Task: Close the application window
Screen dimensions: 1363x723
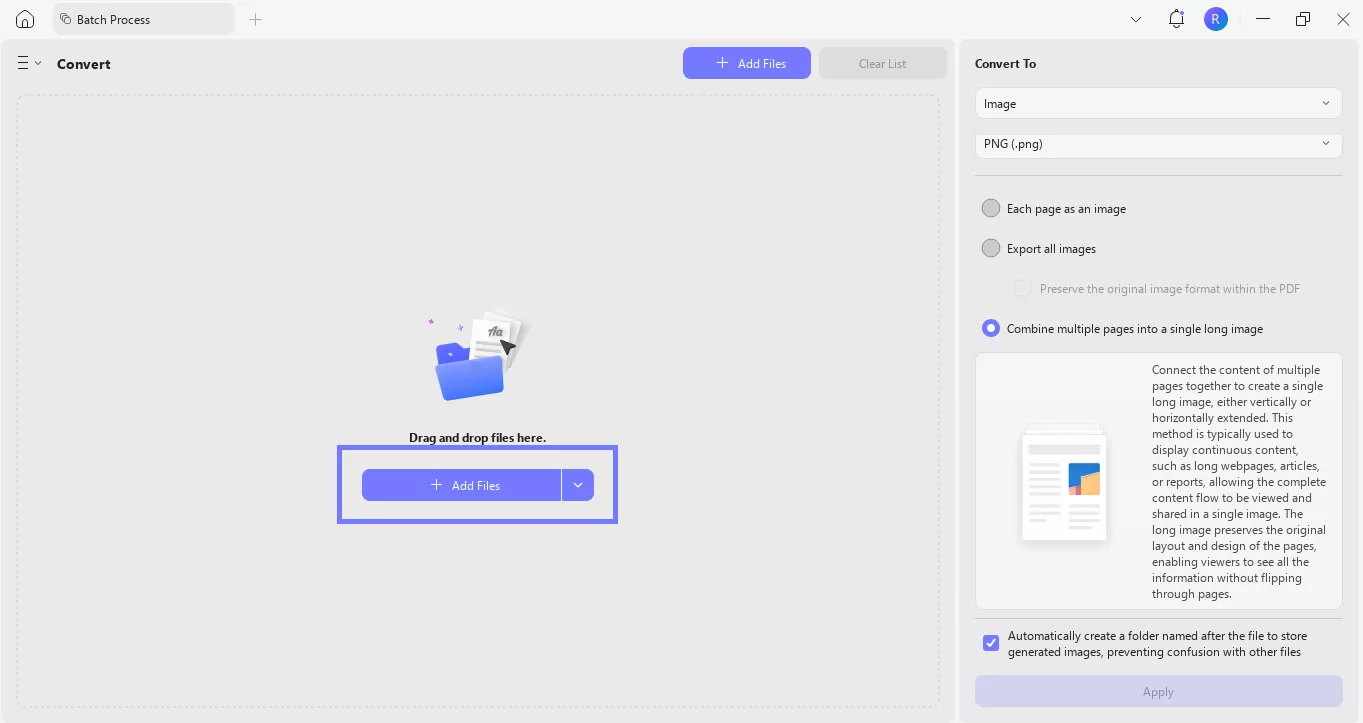Action: click(x=1343, y=19)
